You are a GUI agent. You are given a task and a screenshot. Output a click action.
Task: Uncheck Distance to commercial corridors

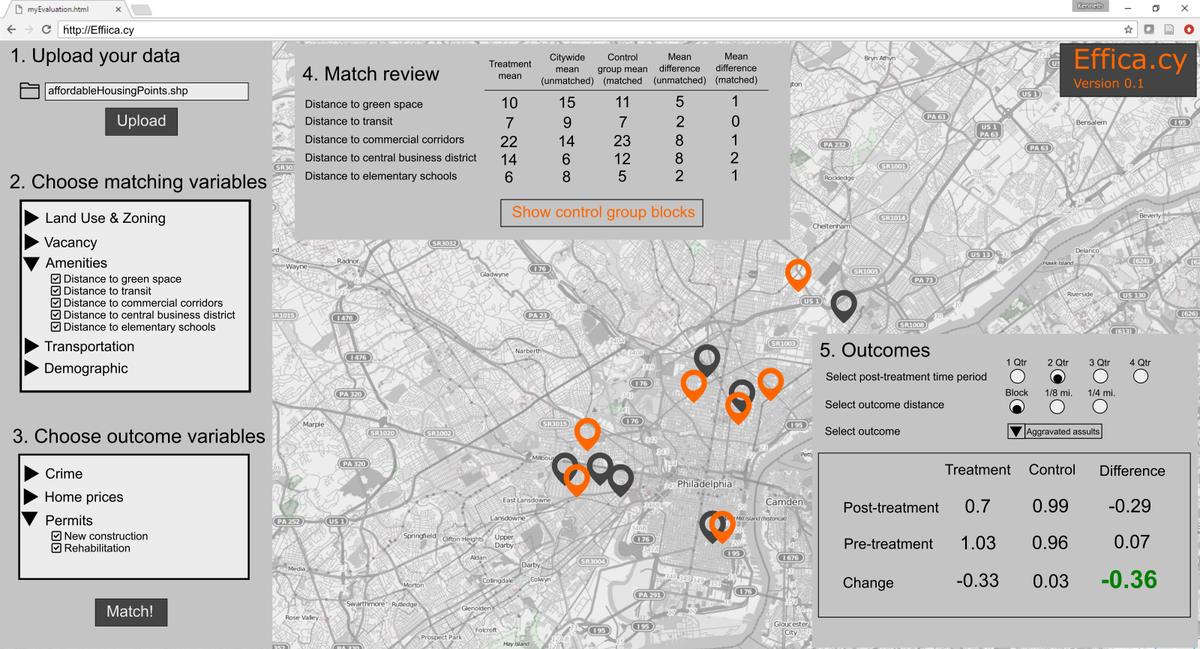(x=56, y=303)
